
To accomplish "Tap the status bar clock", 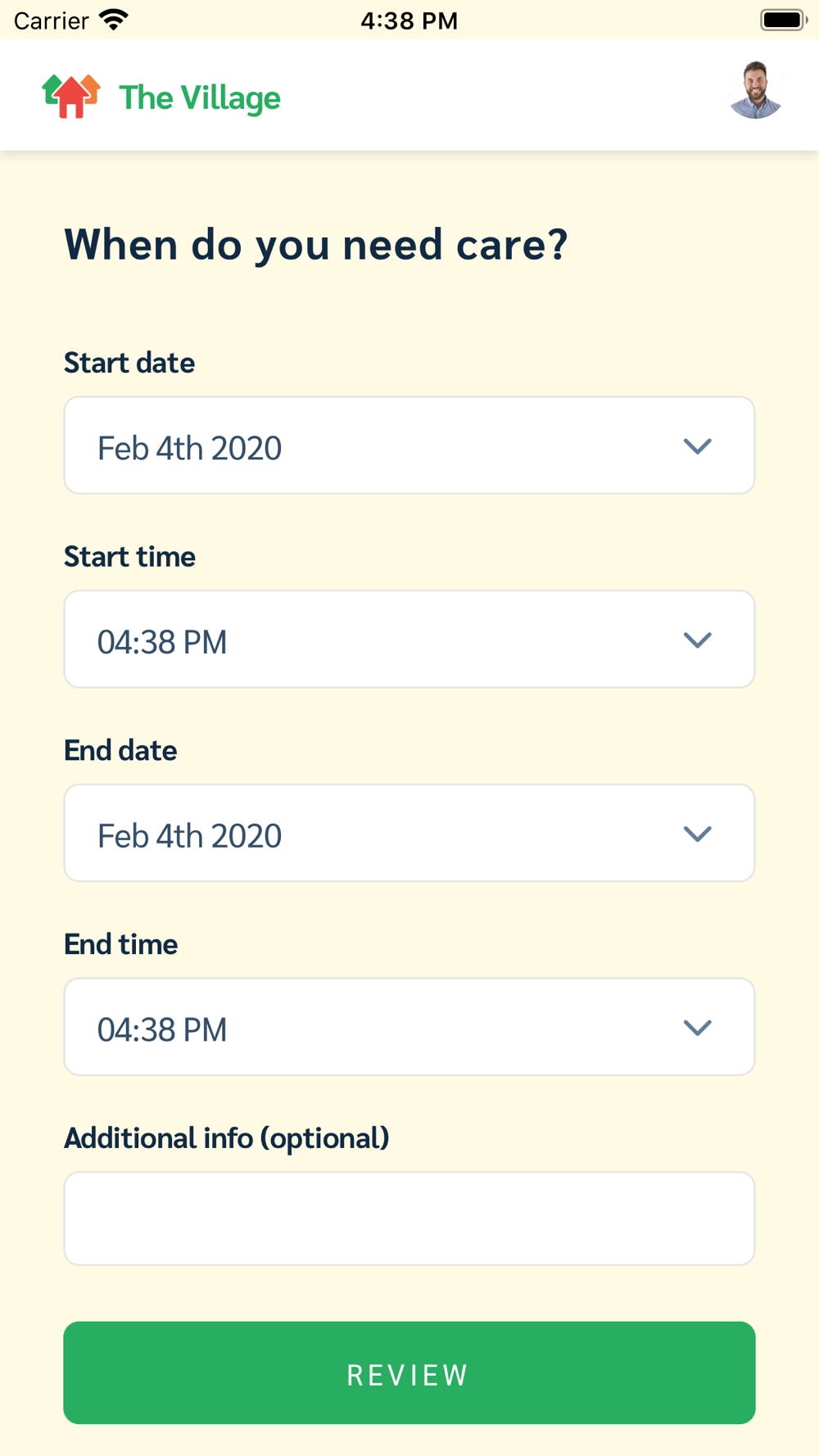I will pos(409,20).
